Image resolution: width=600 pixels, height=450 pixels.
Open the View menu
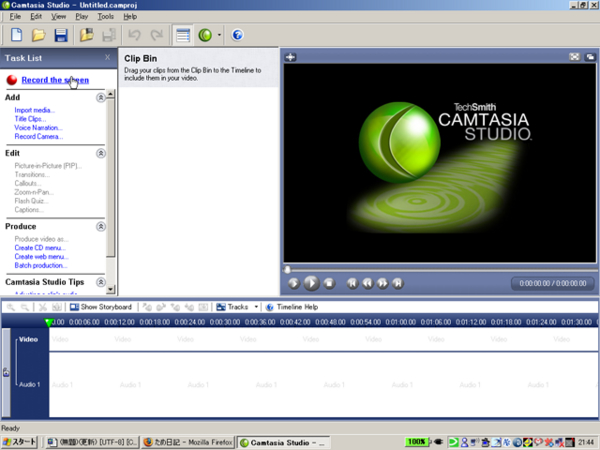[x=59, y=16]
